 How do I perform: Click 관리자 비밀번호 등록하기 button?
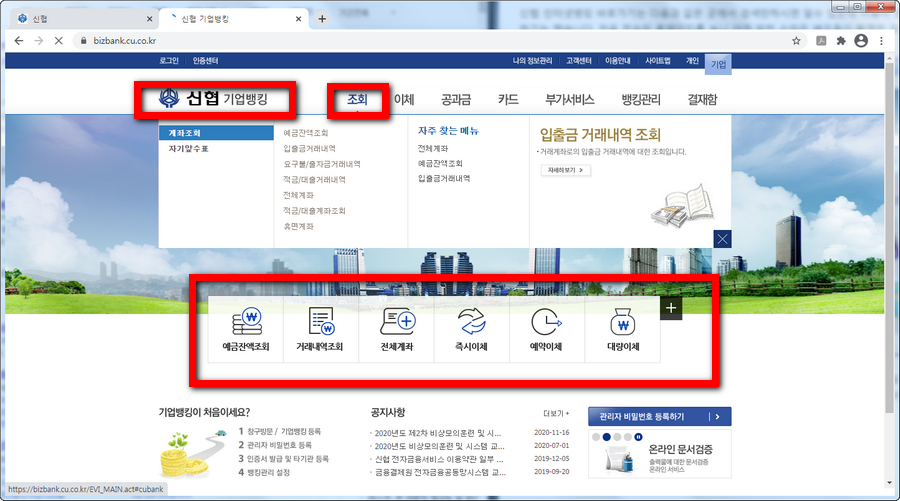tap(660, 417)
